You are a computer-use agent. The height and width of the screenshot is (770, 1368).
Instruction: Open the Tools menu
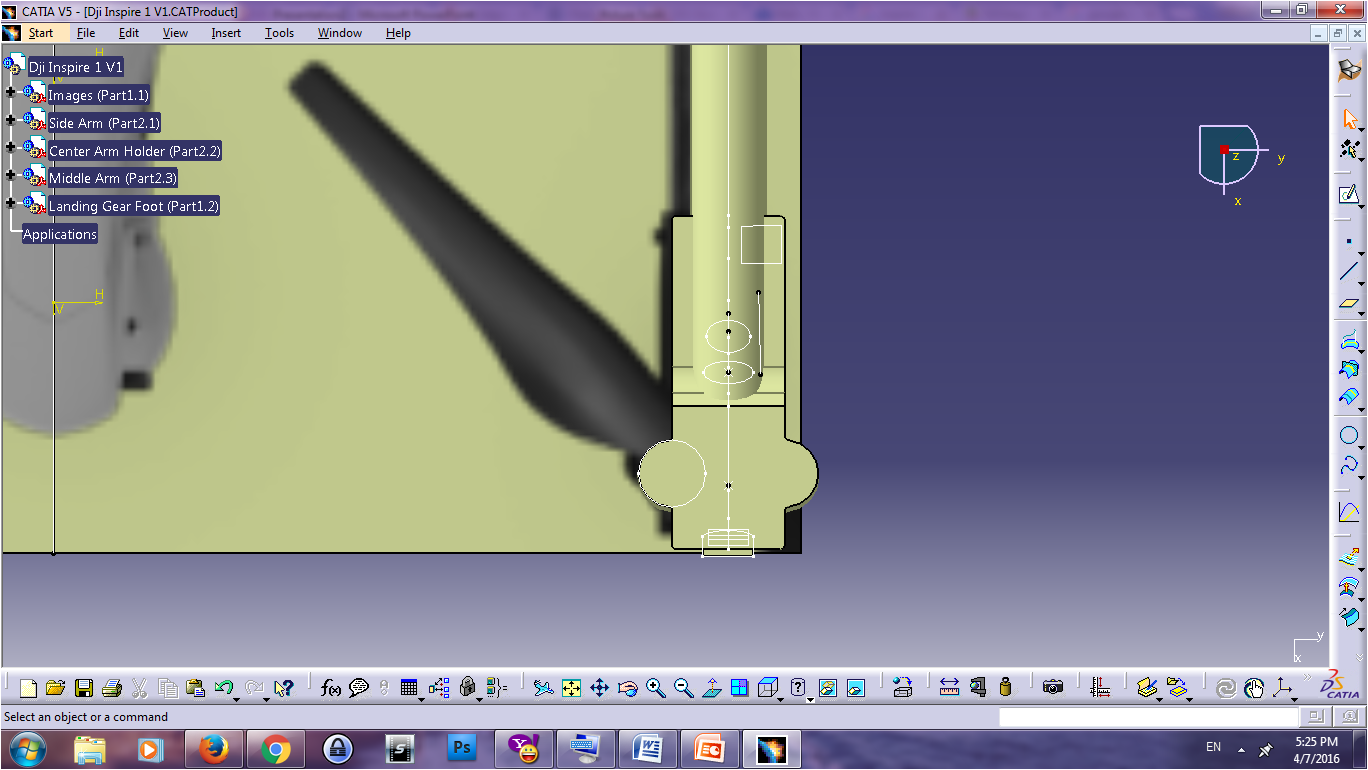(279, 32)
